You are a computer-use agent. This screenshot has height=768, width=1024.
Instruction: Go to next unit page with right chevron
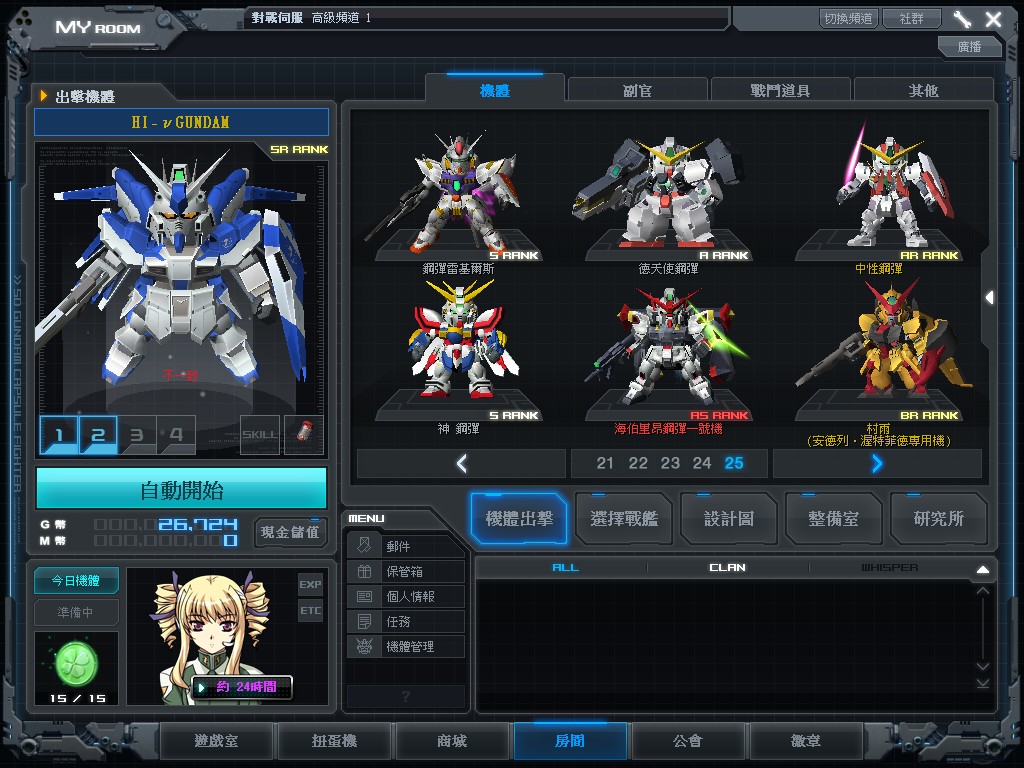pos(877,463)
